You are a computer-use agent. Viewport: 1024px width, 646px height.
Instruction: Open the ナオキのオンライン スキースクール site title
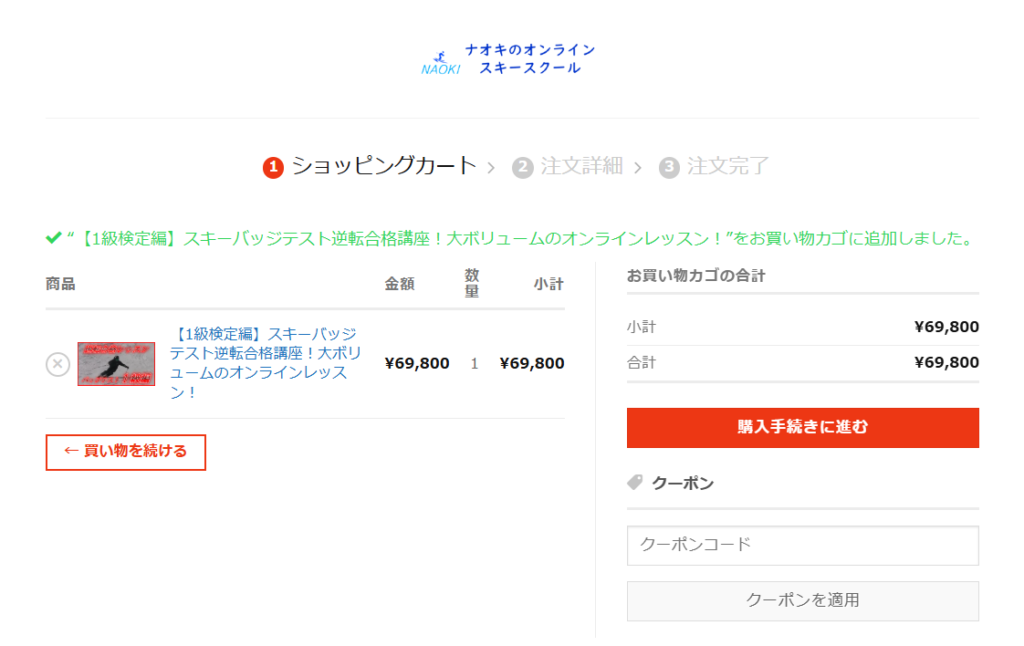pos(529,59)
